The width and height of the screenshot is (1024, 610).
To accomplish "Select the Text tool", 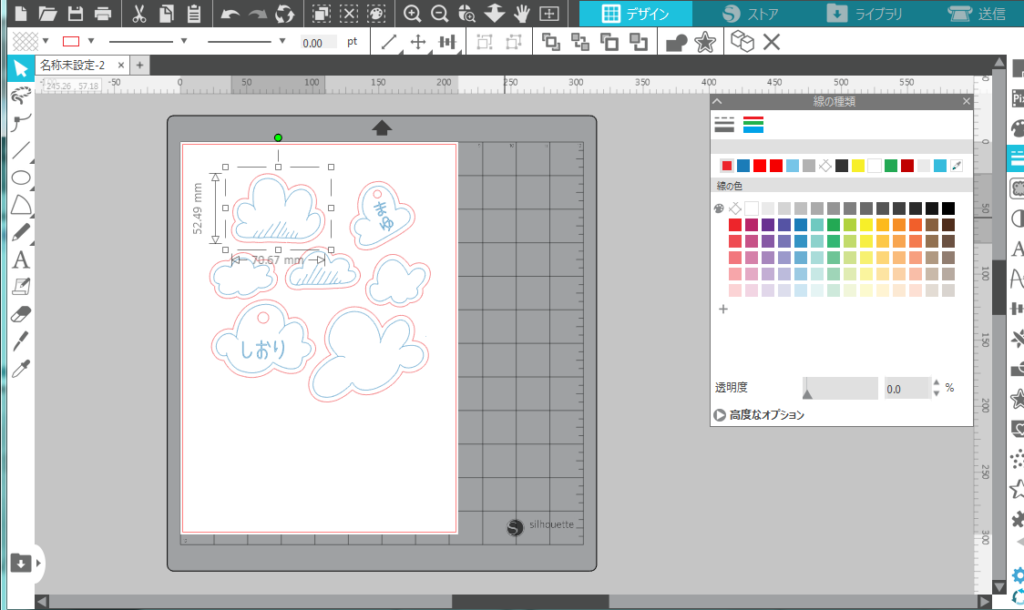I will coord(21,260).
